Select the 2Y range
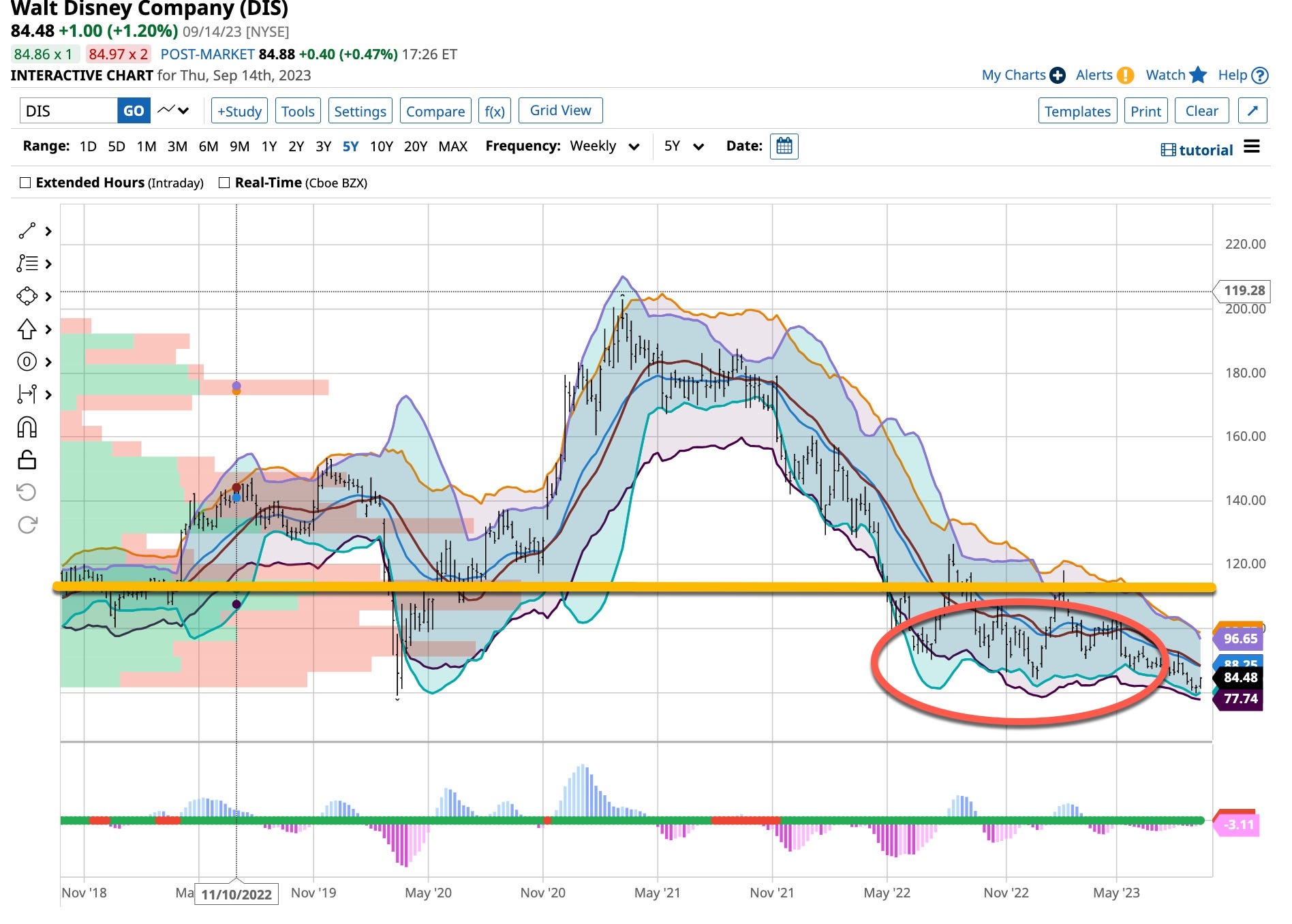The width and height of the screenshot is (1292, 924). (x=296, y=146)
